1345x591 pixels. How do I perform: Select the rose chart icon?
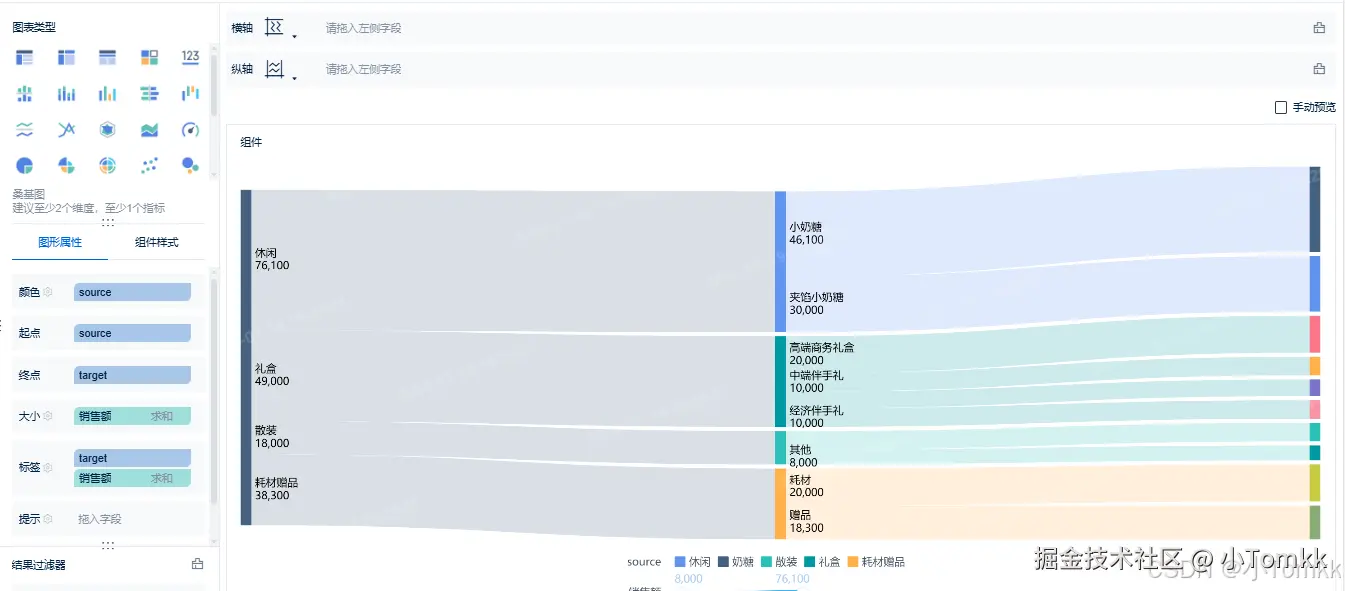pos(66,165)
